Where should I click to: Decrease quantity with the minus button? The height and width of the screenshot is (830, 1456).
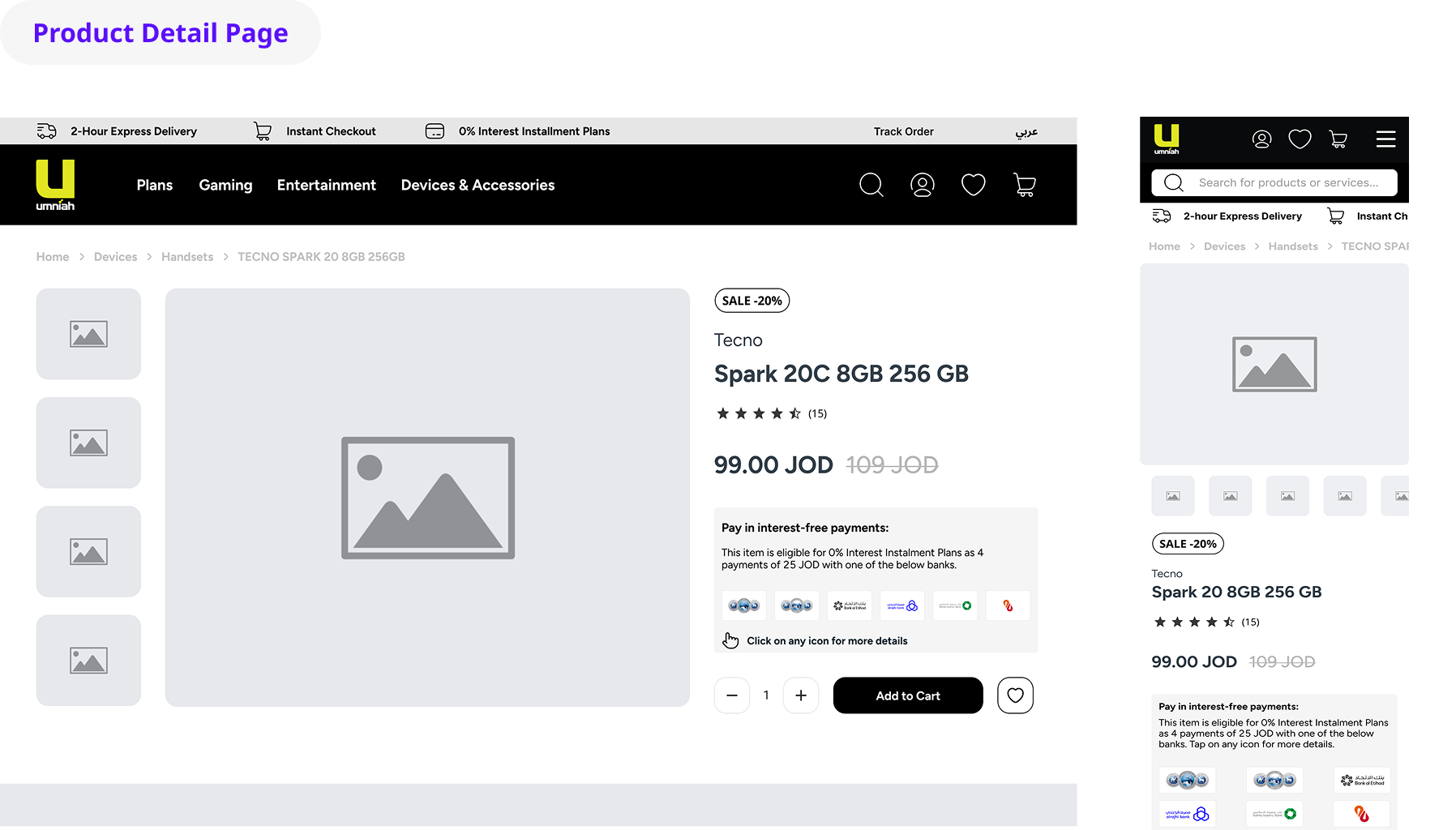pos(732,695)
